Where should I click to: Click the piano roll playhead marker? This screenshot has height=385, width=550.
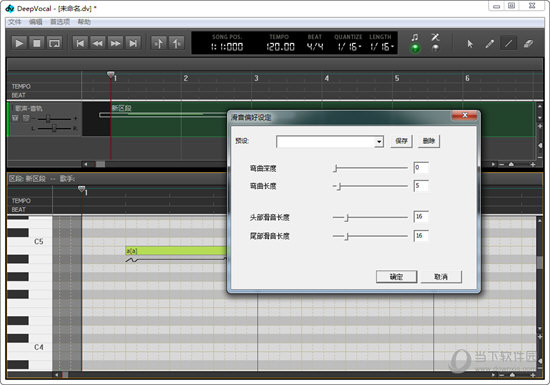pos(82,189)
